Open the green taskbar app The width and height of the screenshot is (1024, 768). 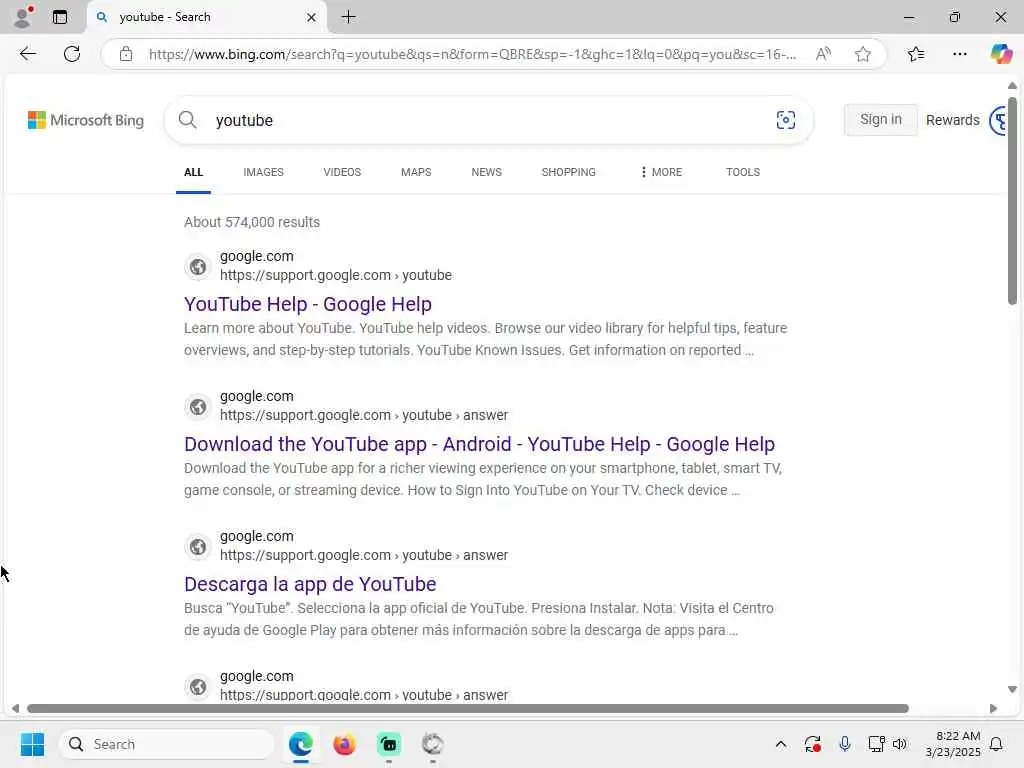tap(389, 744)
